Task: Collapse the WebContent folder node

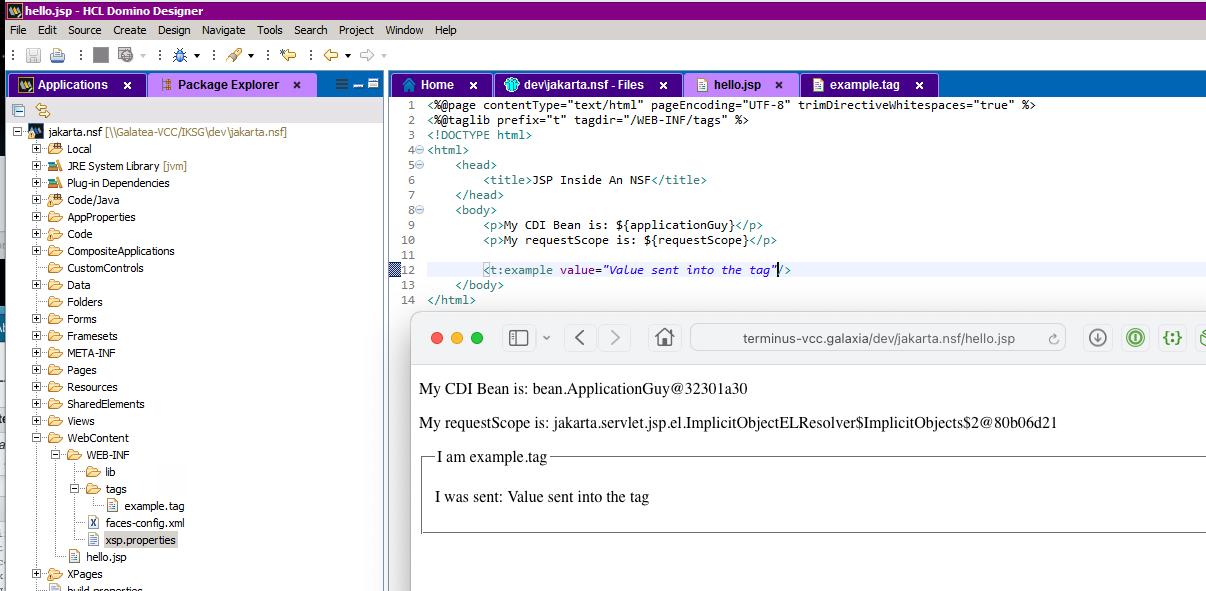Action: point(36,438)
